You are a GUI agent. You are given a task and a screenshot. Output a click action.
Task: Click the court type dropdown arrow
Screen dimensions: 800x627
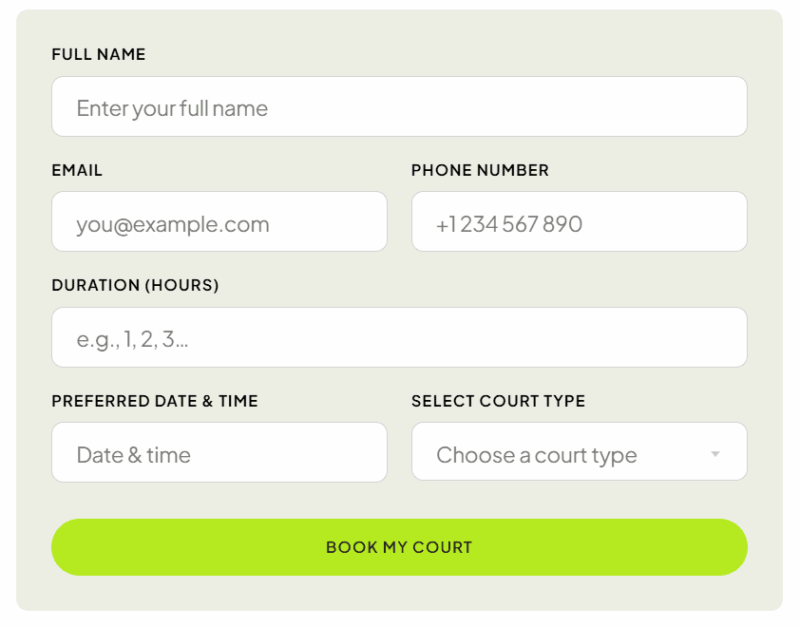point(715,454)
